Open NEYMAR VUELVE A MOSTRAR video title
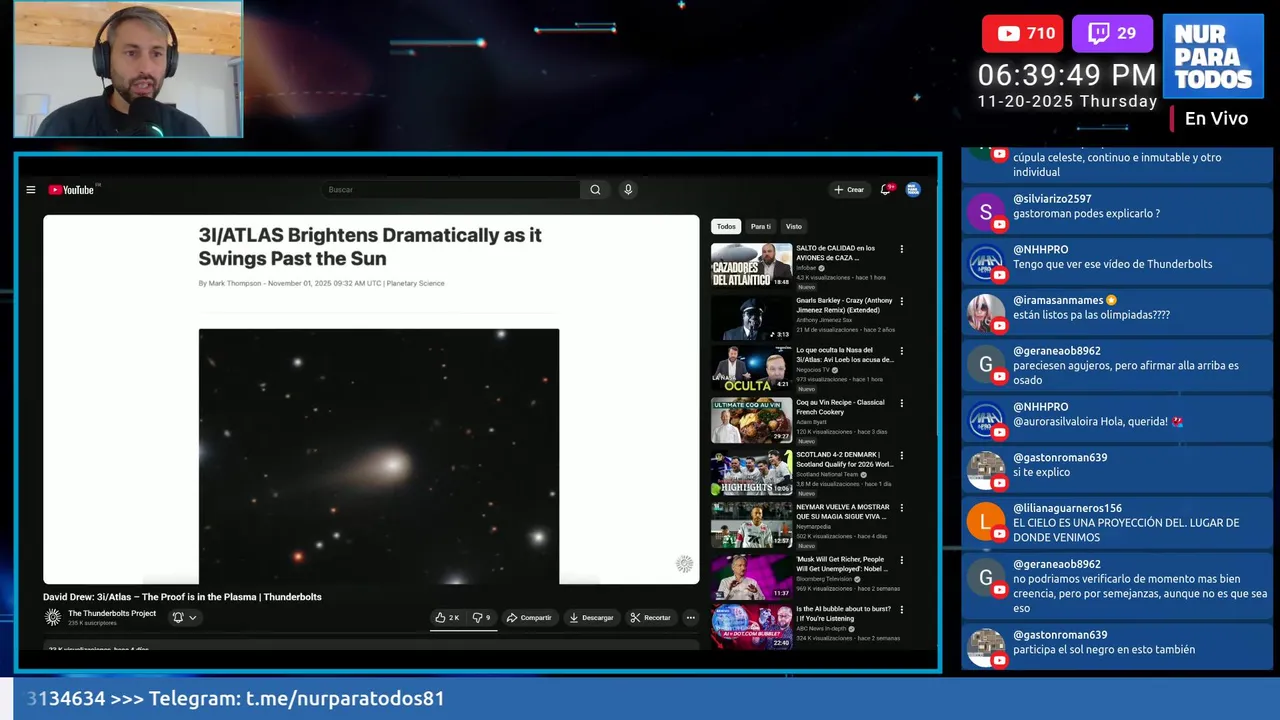The width and height of the screenshot is (1280, 720). click(x=841, y=512)
